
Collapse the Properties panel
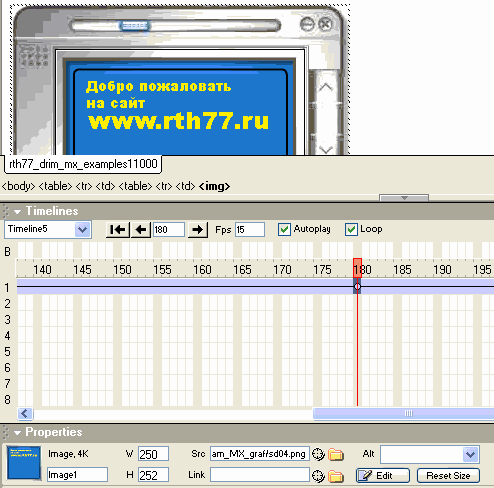click(x=17, y=433)
